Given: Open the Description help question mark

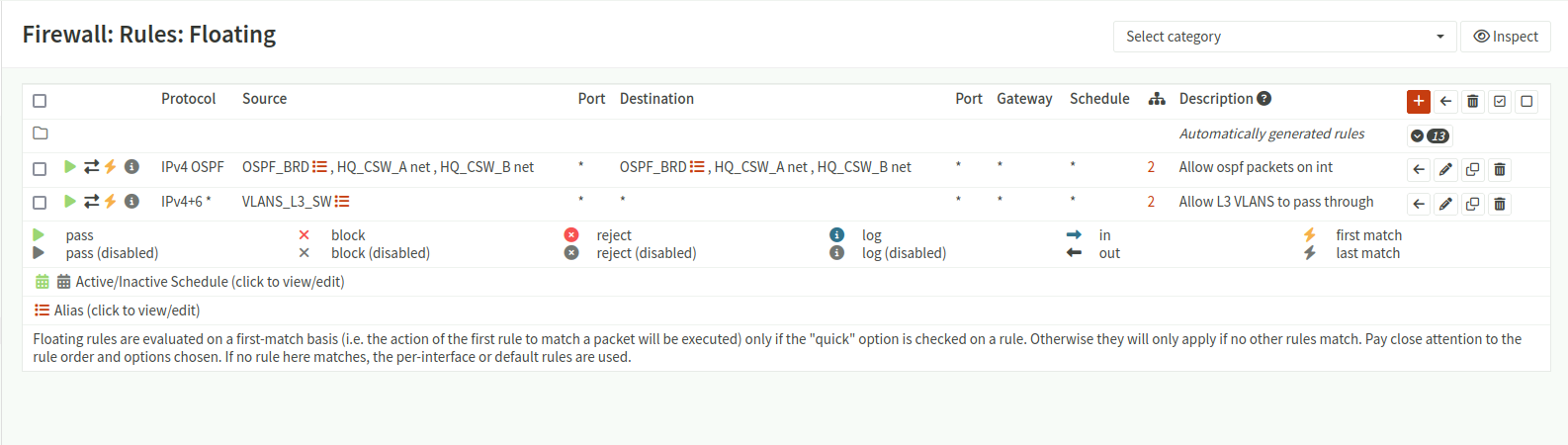Looking at the screenshot, I should [1263, 99].
